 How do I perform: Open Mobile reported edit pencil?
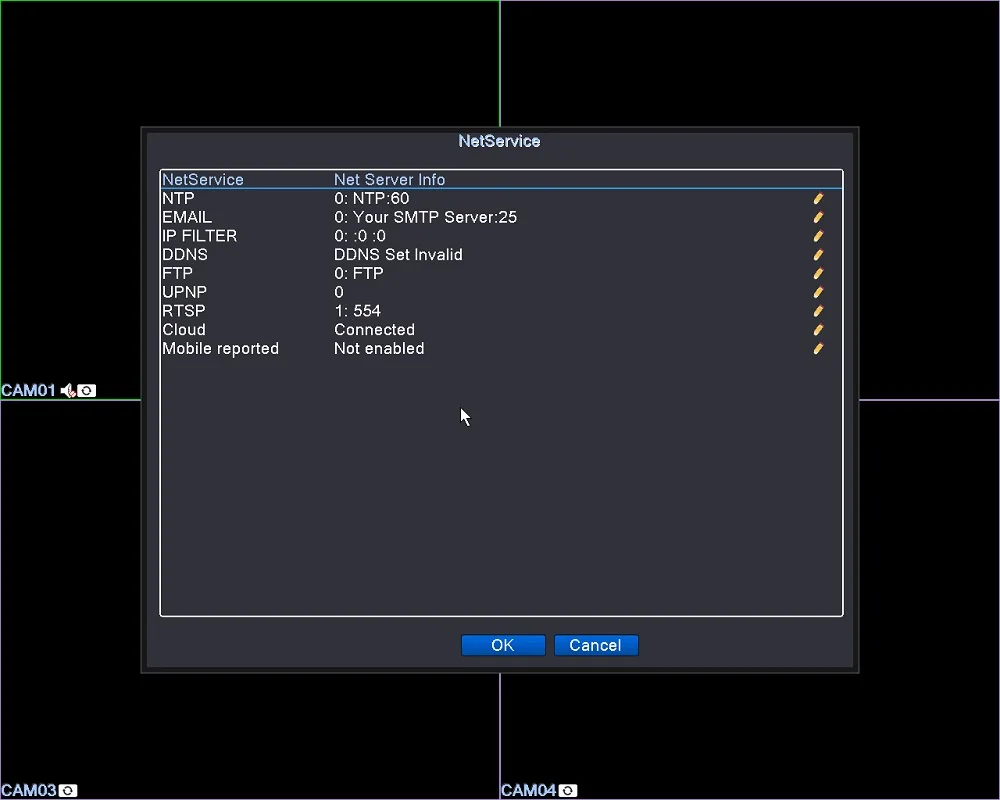pos(818,348)
